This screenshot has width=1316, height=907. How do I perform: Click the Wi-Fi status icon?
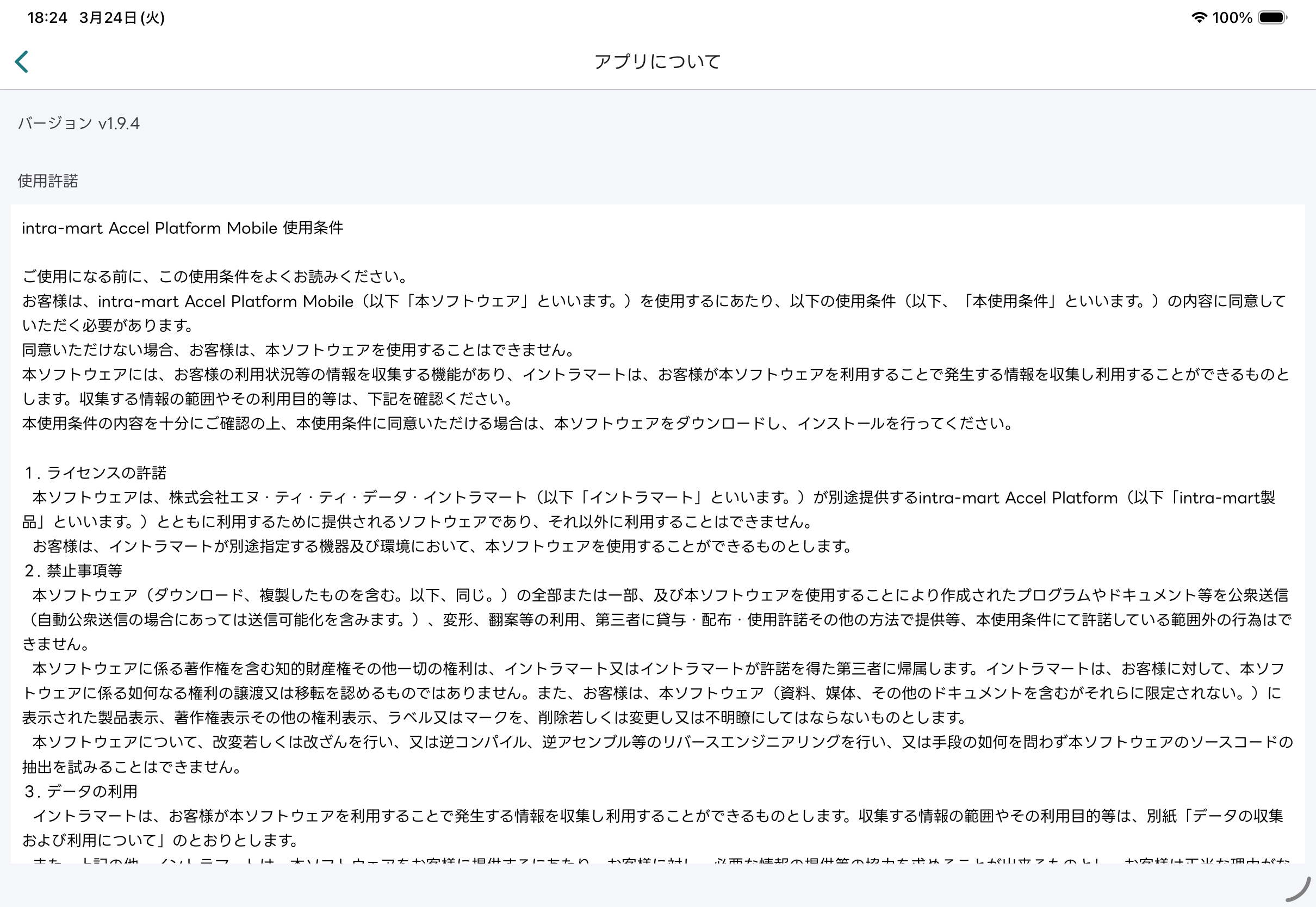(1199, 17)
